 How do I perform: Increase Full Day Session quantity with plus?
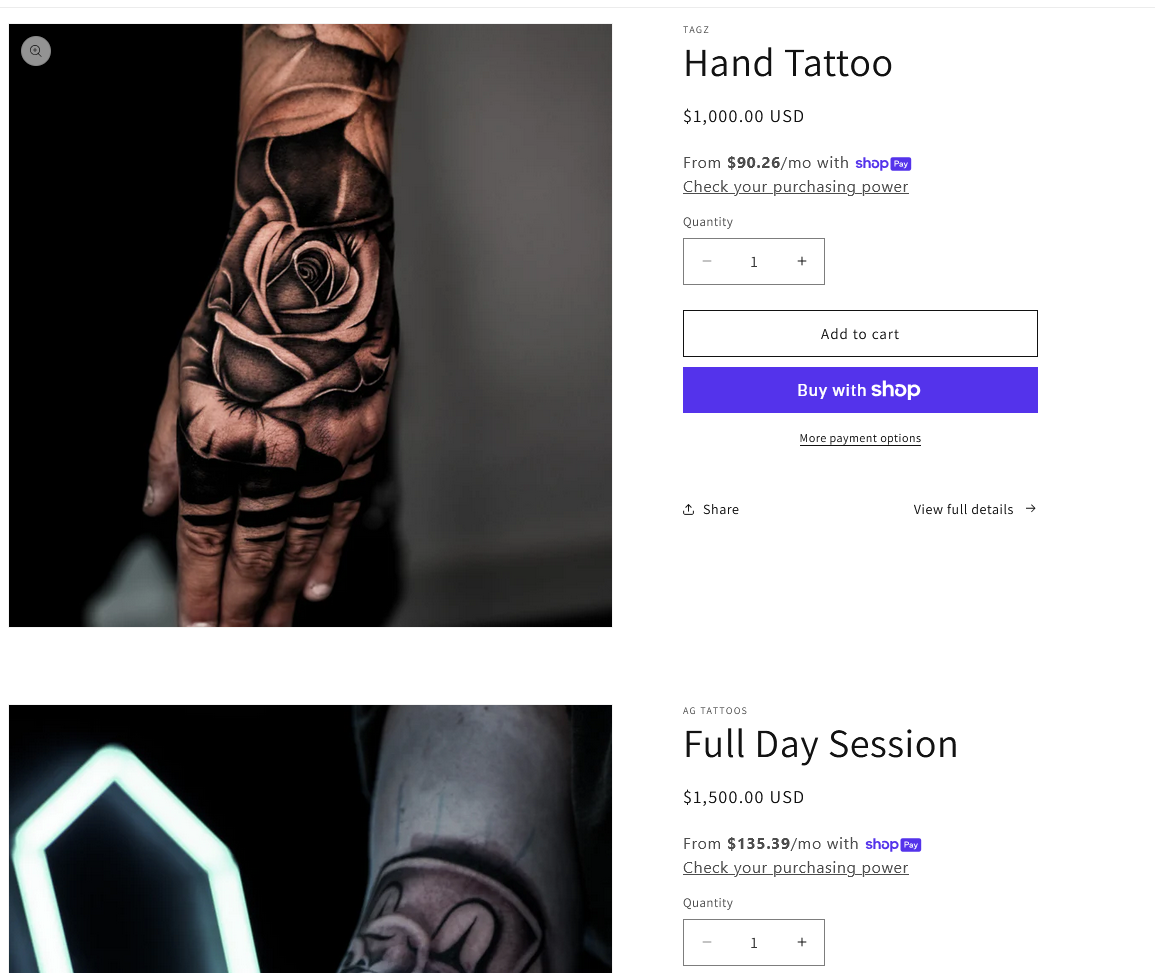801,942
